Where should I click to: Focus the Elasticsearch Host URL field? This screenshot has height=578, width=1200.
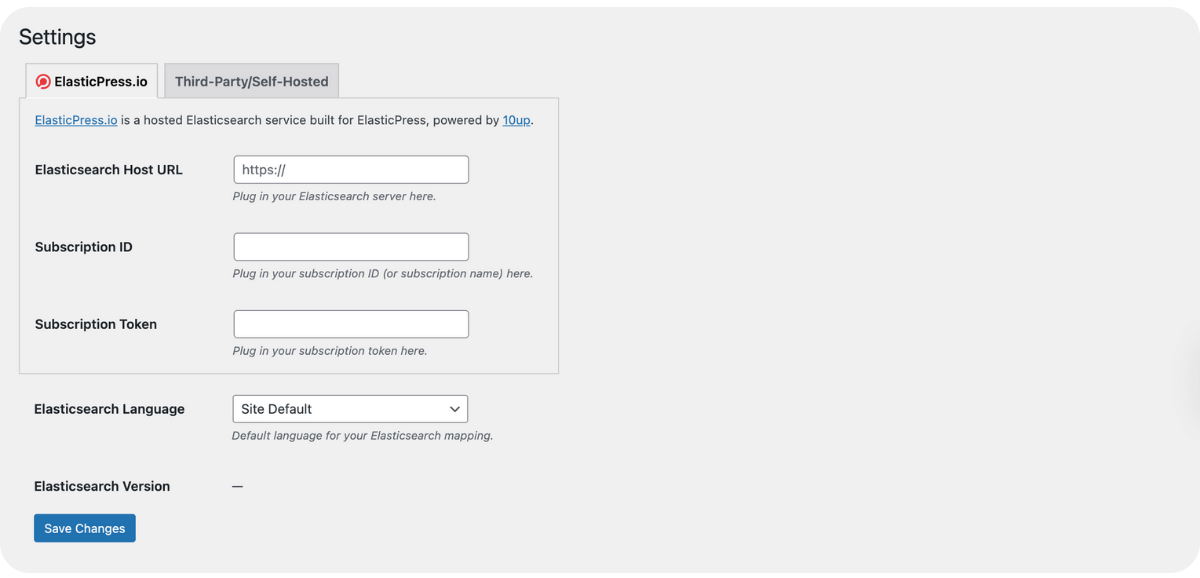tap(351, 170)
